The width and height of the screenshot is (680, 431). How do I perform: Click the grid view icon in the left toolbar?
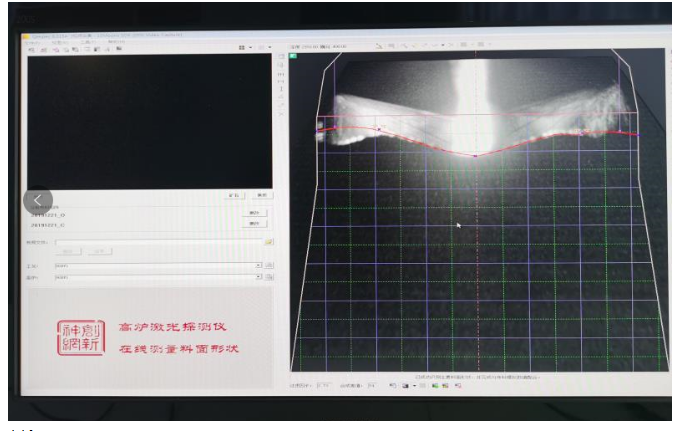point(242,48)
